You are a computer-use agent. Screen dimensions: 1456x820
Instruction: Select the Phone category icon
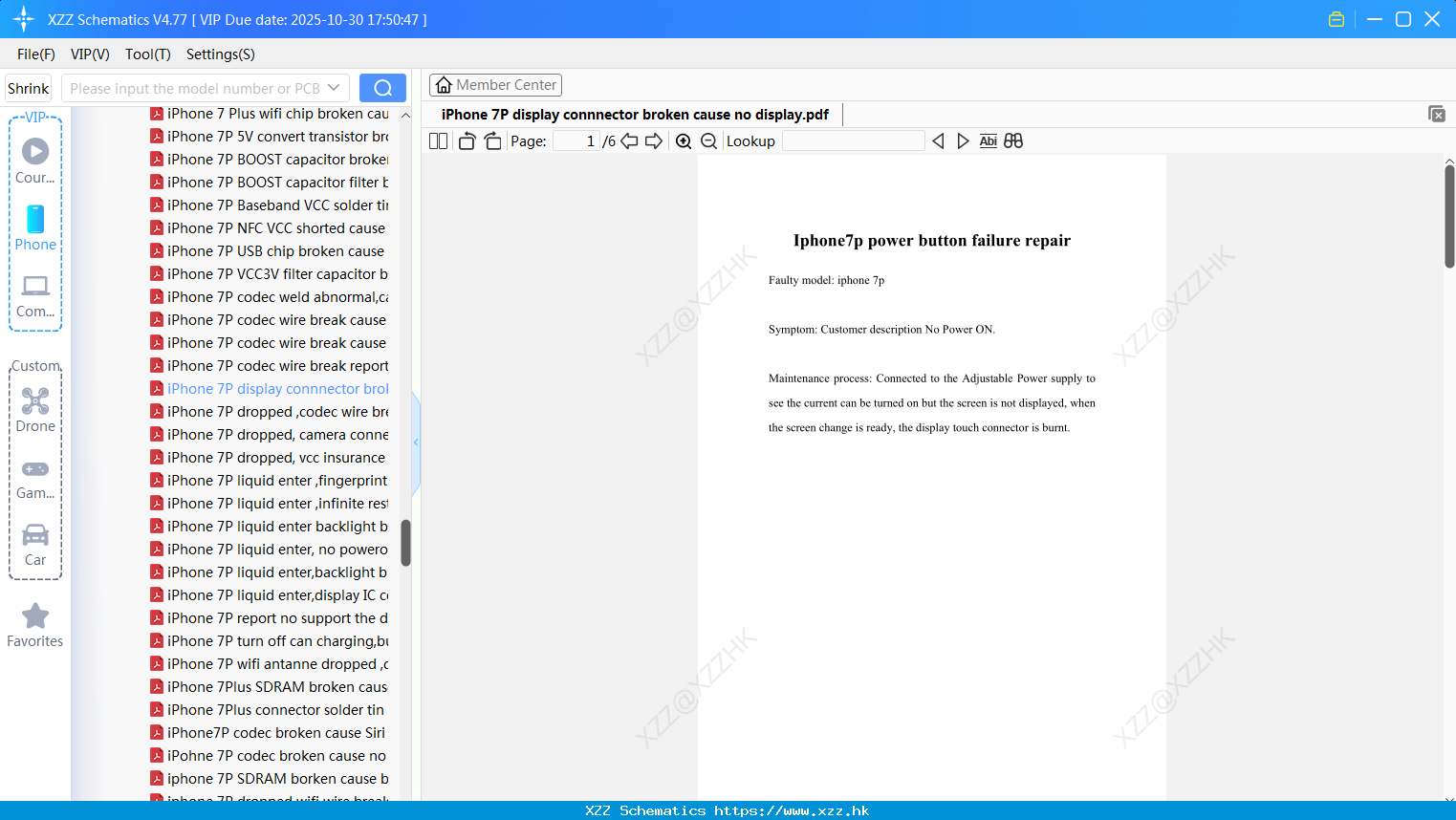pos(35,227)
